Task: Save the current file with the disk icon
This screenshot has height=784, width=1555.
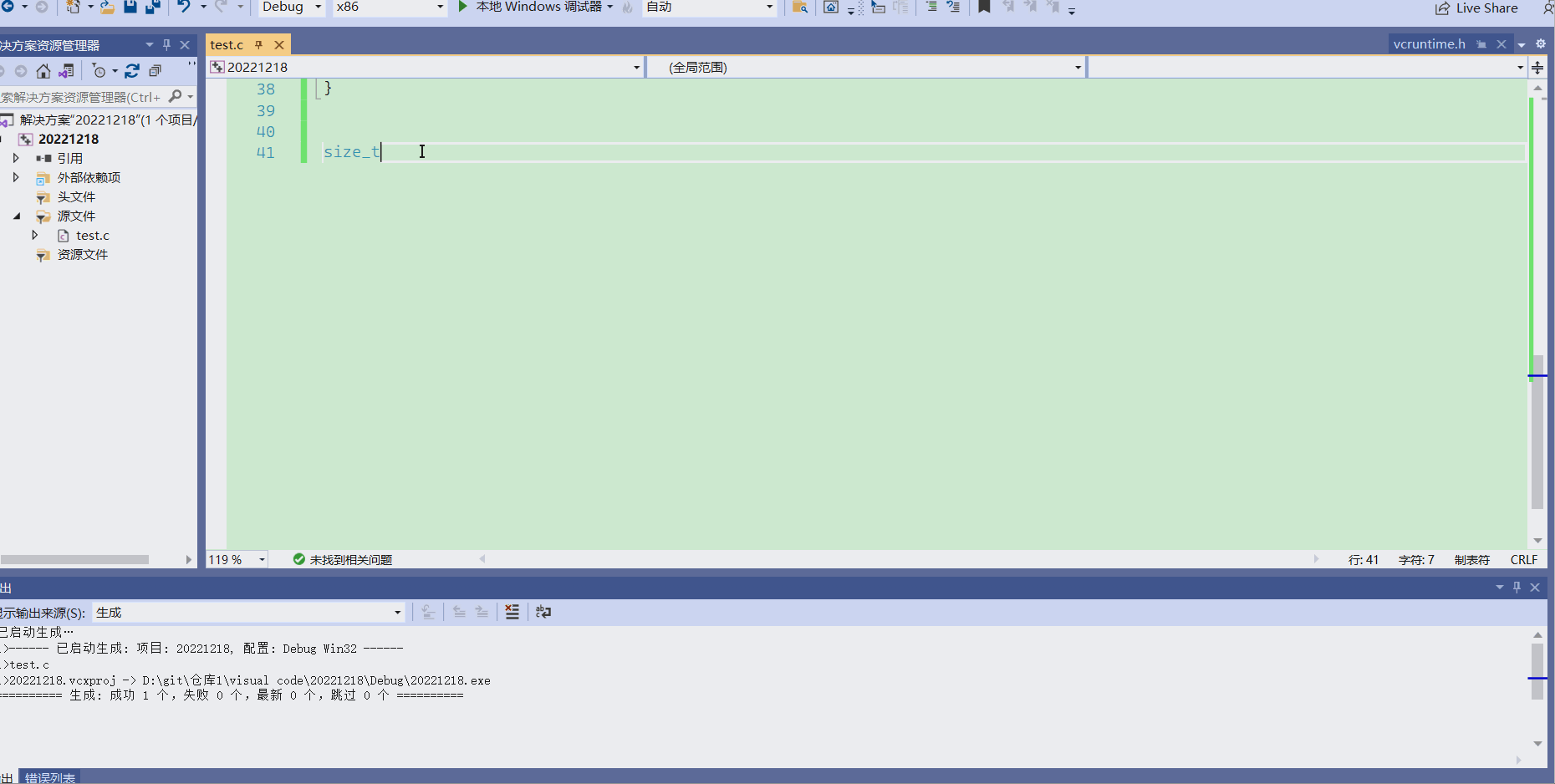Action: (130, 7)
